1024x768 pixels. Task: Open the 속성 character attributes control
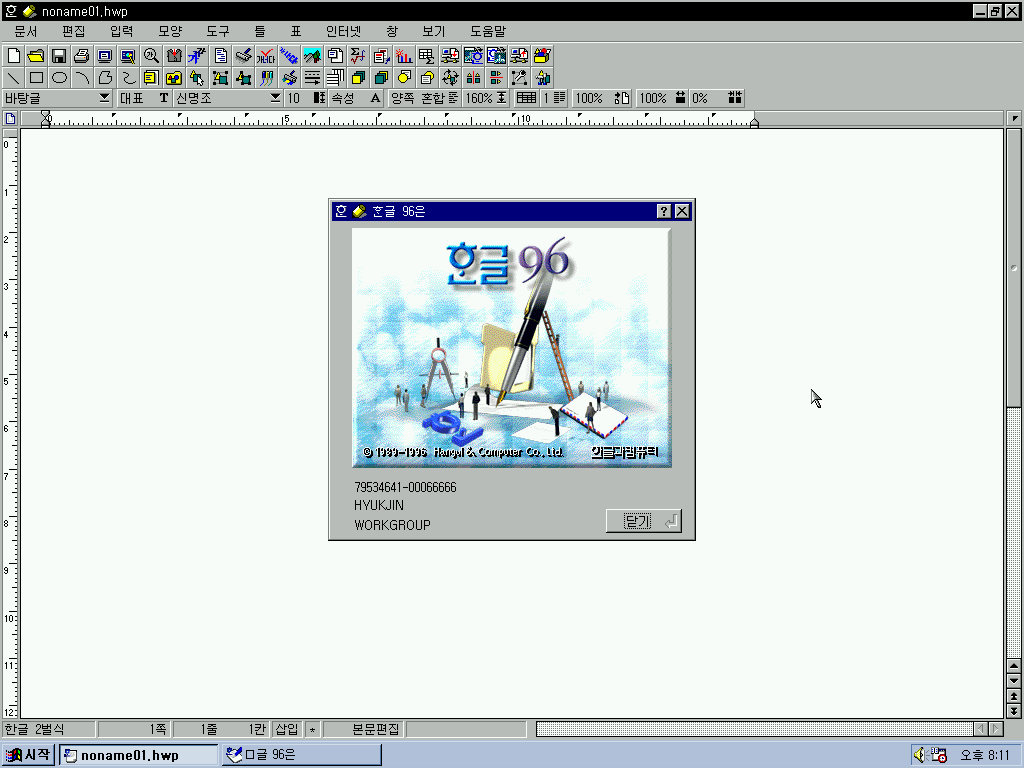(356, 98)
